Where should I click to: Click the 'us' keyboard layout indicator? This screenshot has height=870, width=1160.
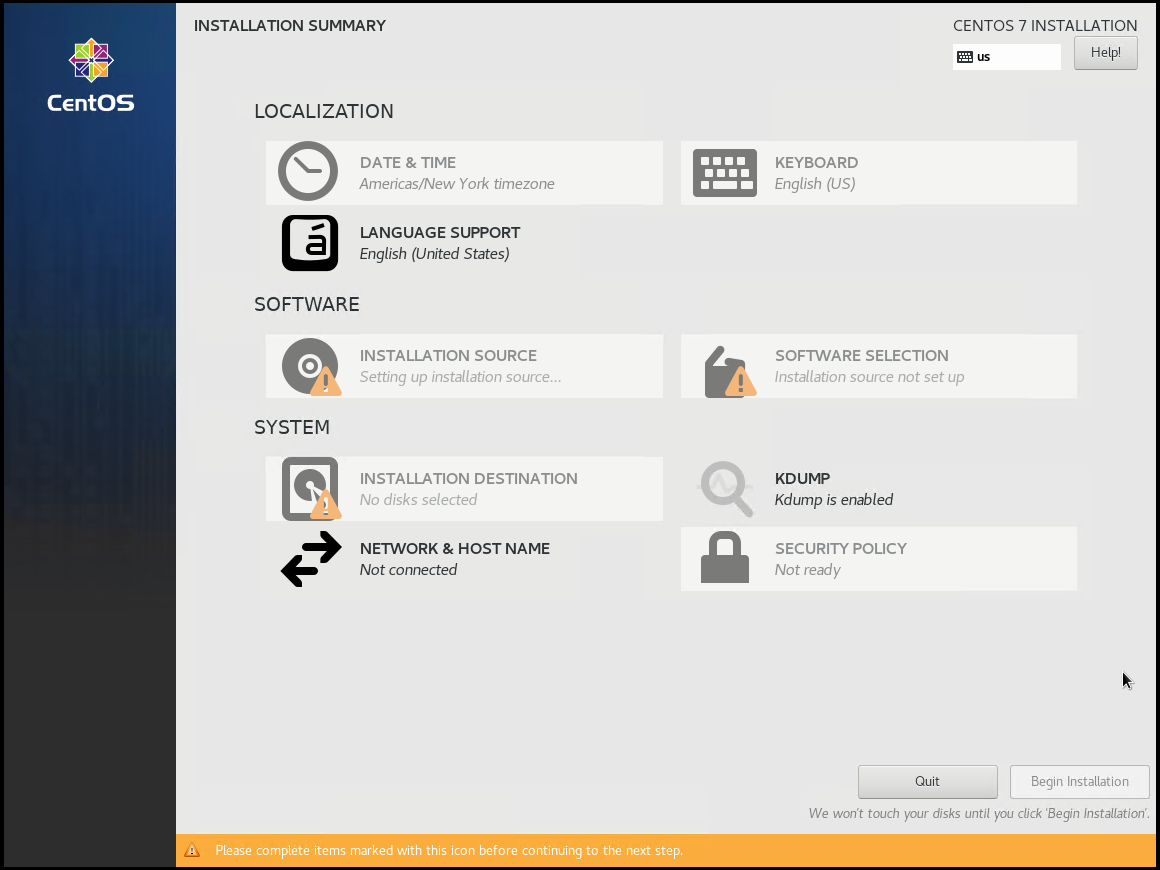(1006, 57)
